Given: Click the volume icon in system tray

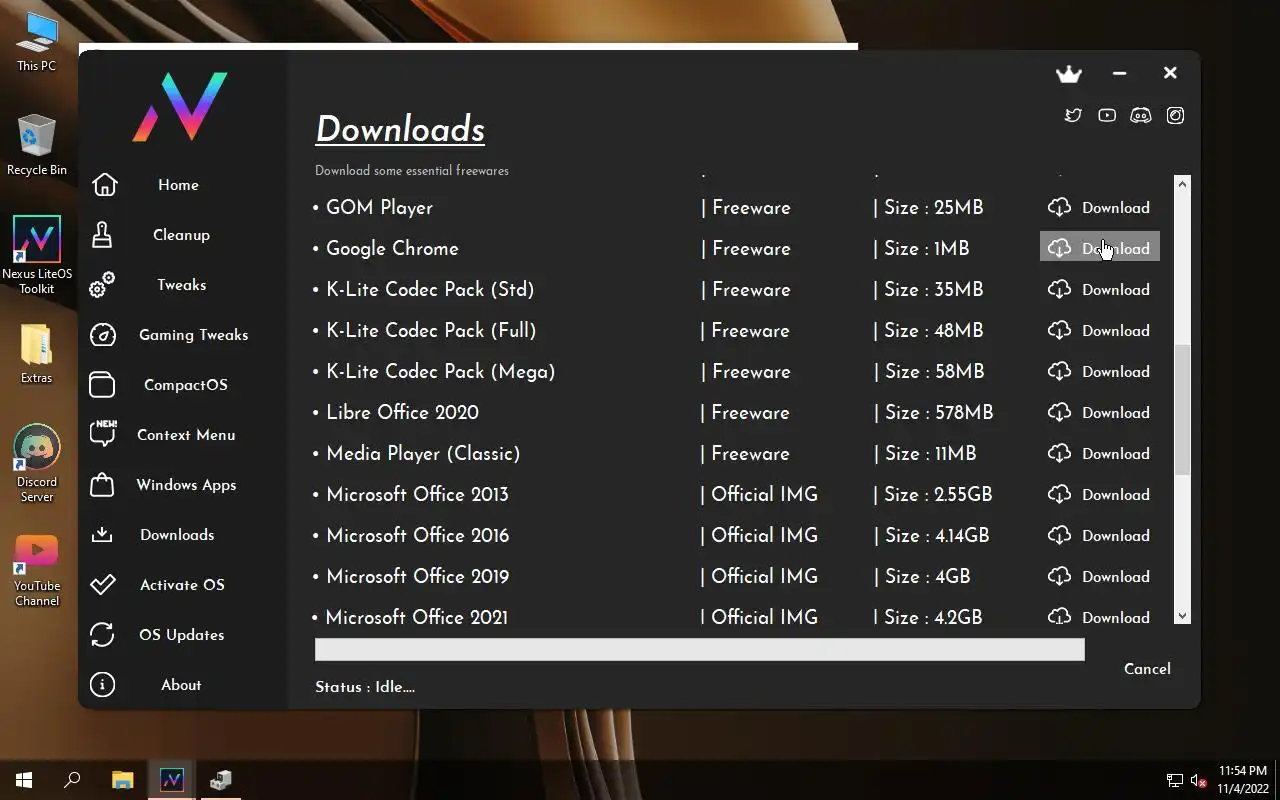Looking at the screenshot, I should tap(1198, 780).
